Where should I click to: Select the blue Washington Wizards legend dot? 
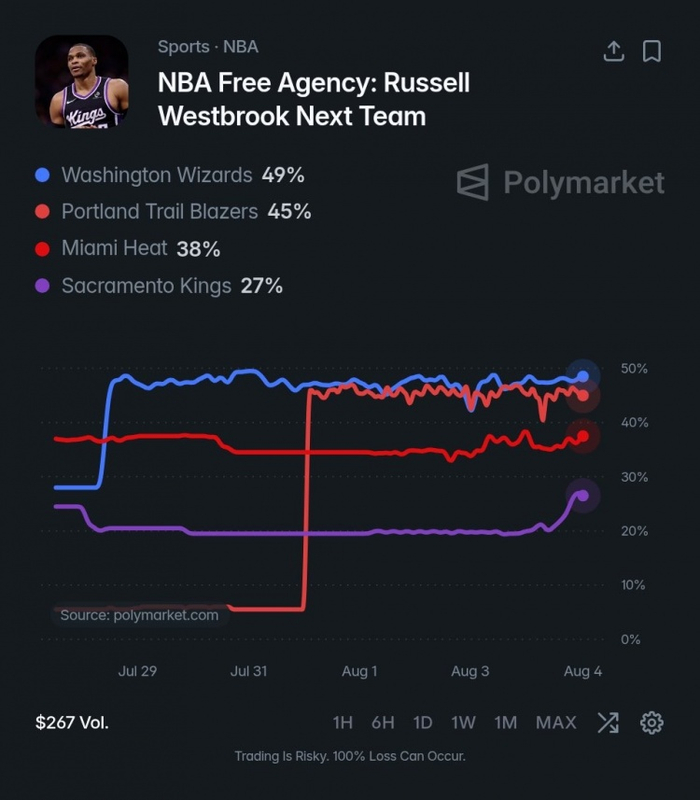click(x=42, y=175)
